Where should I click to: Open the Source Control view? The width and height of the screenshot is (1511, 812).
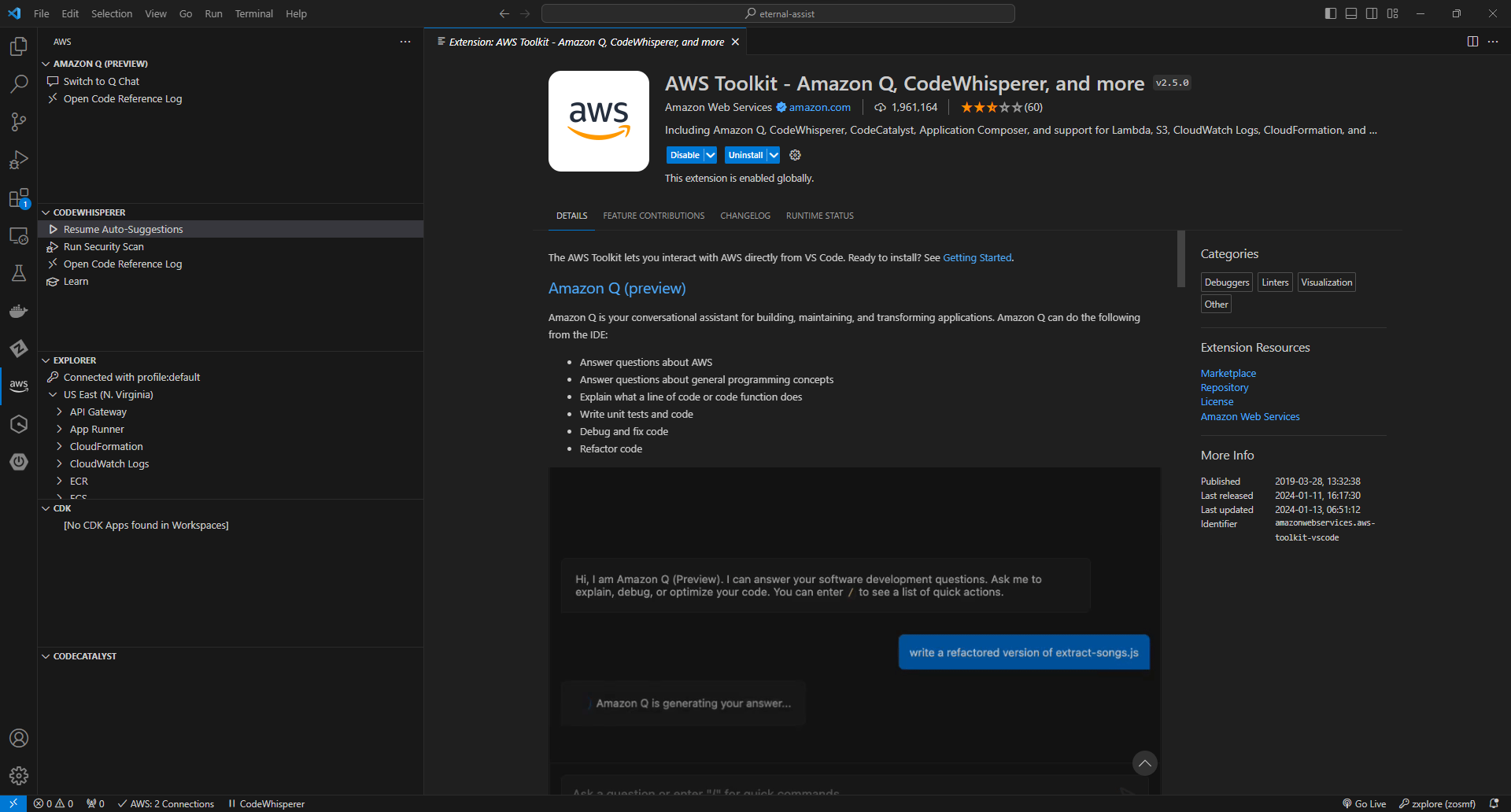19,122
